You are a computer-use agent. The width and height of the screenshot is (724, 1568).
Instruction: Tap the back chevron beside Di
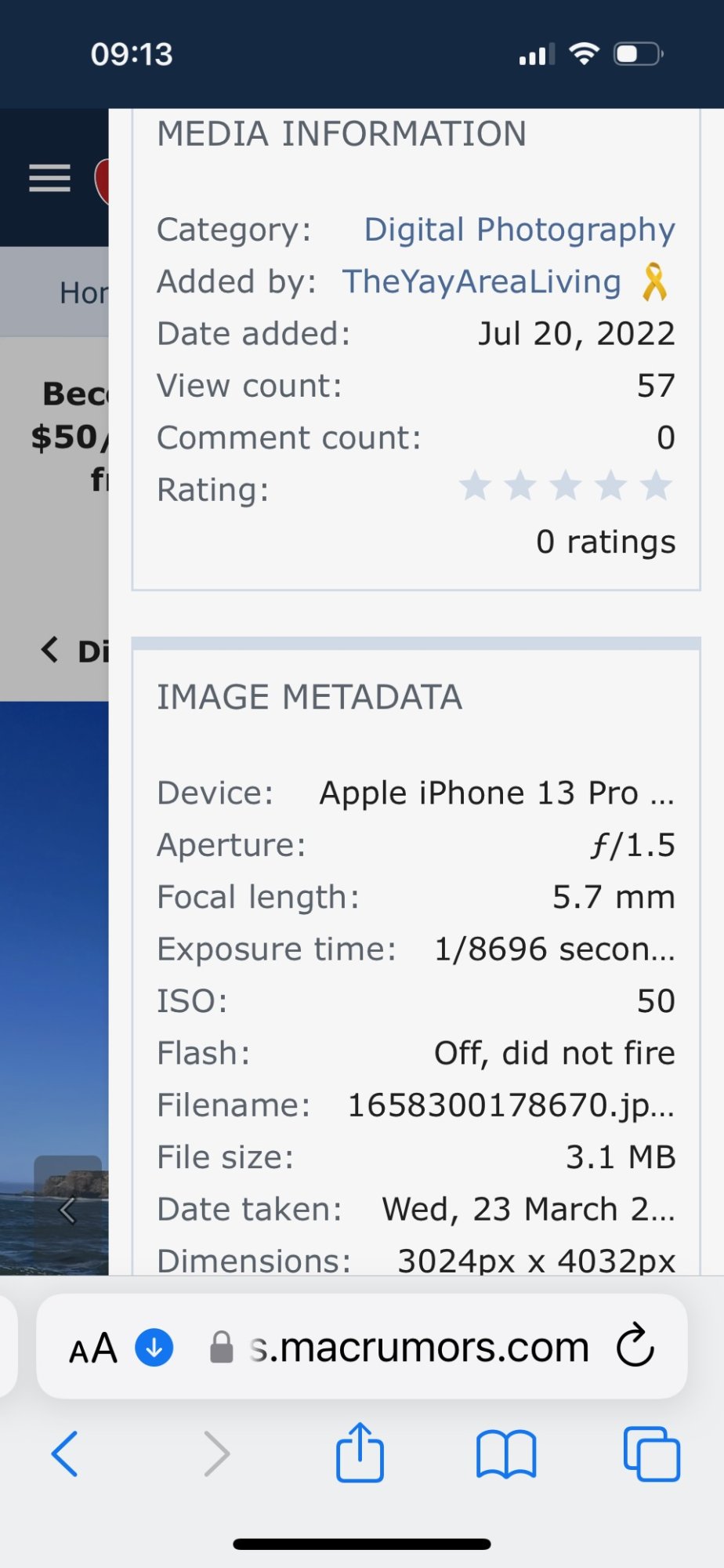click(49, 650)
